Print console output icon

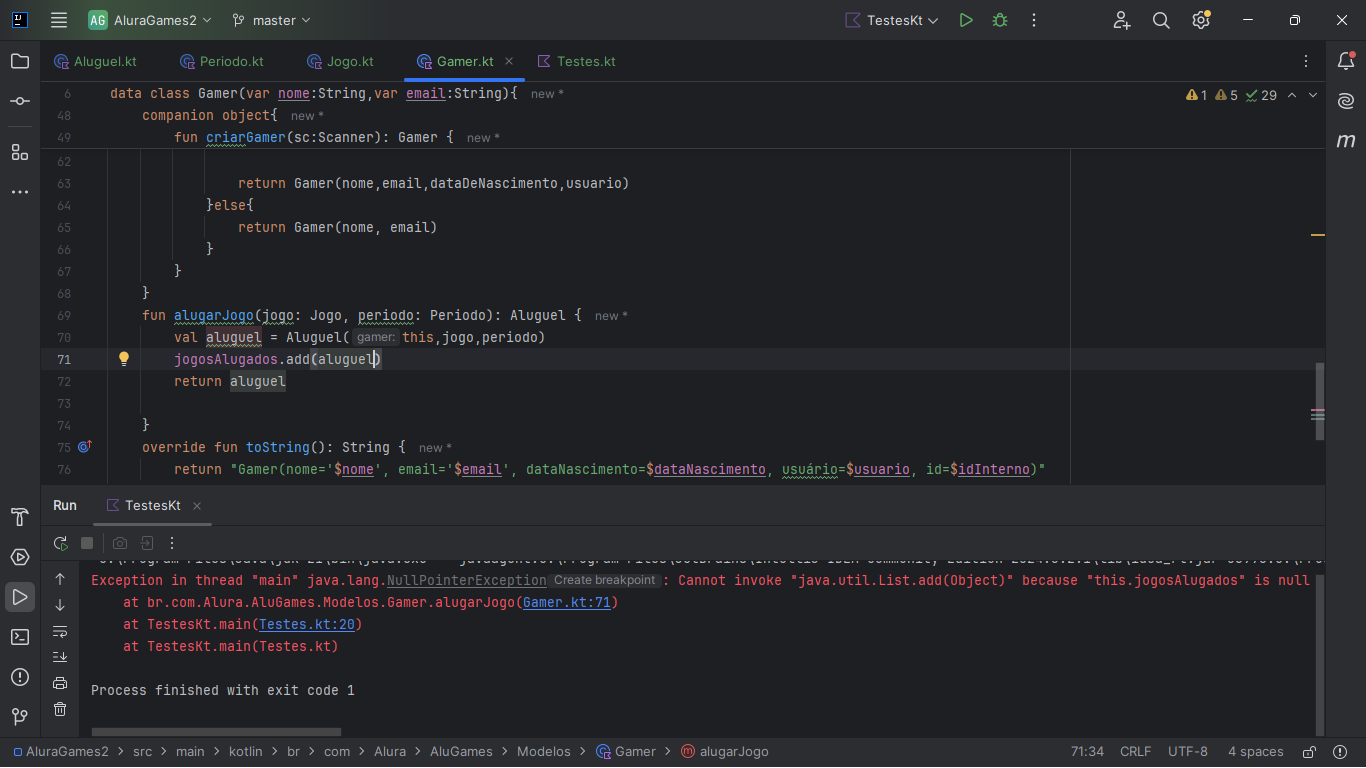click(x=60, y=683)
